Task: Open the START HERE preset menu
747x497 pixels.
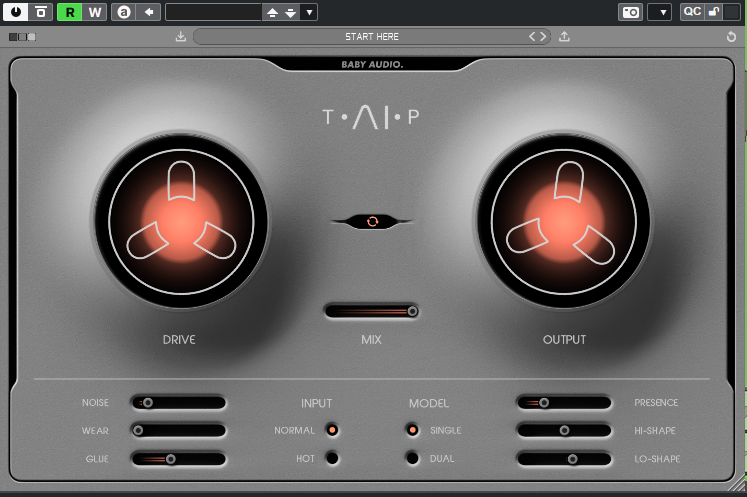Action: 372,37
